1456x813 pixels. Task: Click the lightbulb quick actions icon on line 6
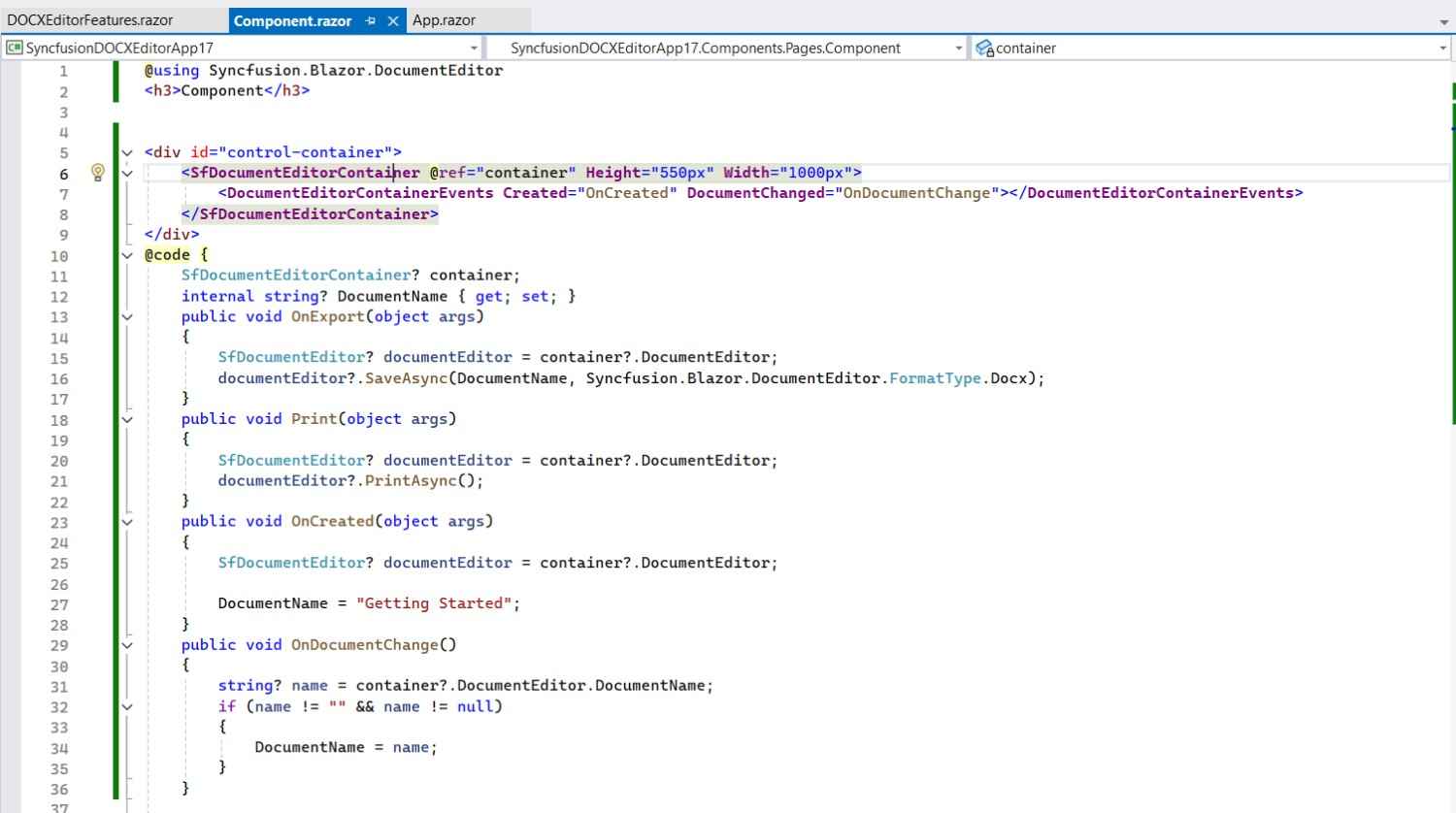(97, 173)
